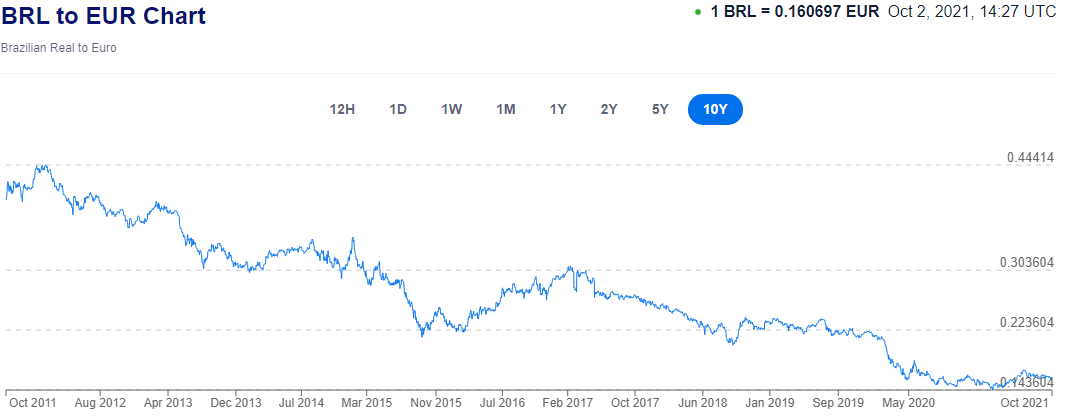Click the green live-rate status dot
This screenshot has width=1070, height=417.
tap(697, 12)
